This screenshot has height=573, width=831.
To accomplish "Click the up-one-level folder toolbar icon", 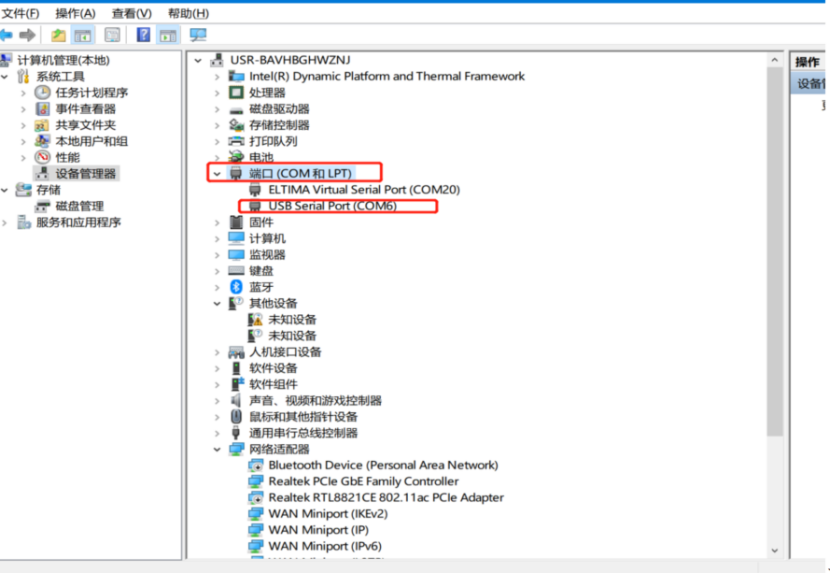I will click(x=59, y=35).
